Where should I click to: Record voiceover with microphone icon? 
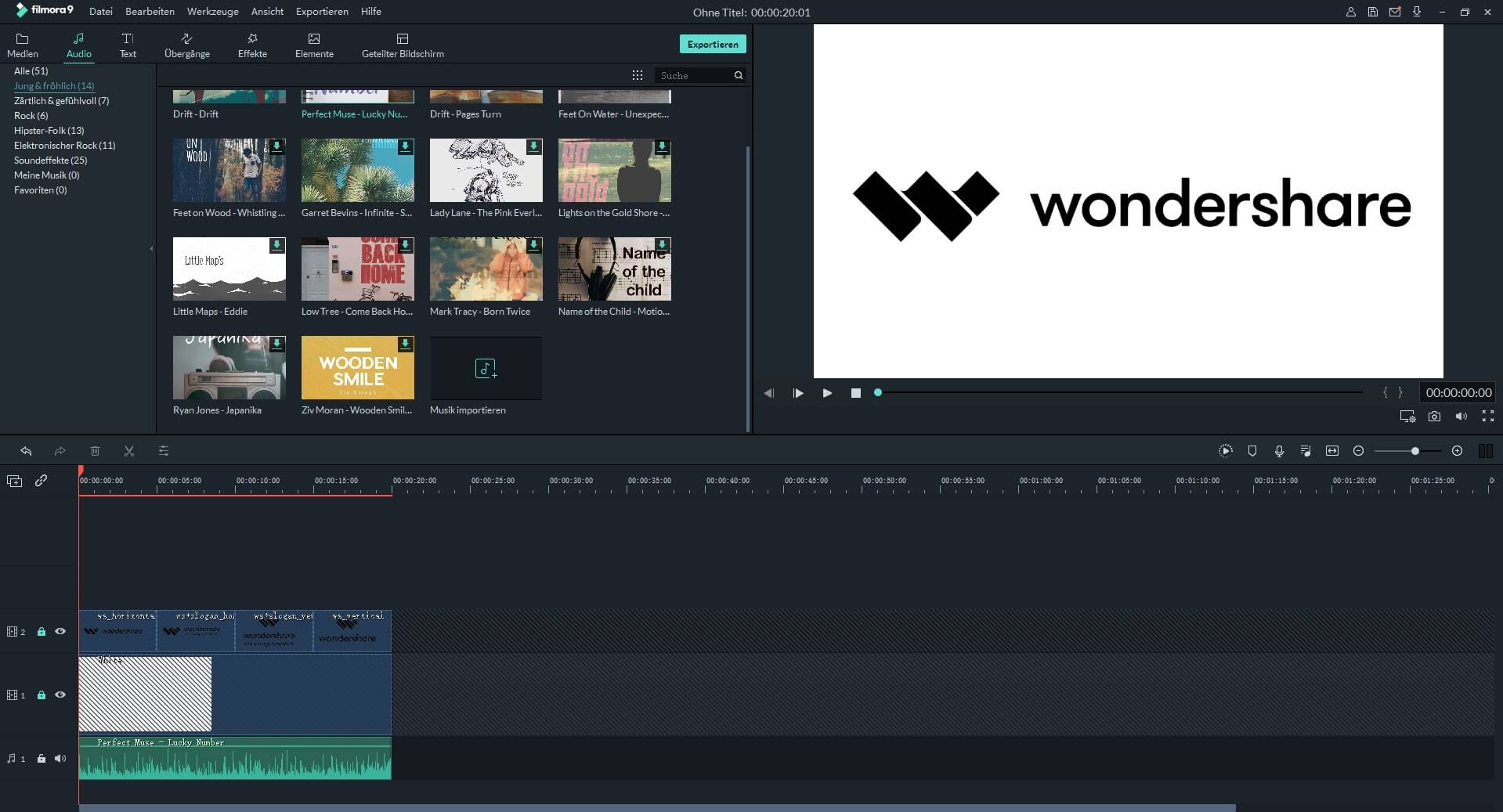1279,451
